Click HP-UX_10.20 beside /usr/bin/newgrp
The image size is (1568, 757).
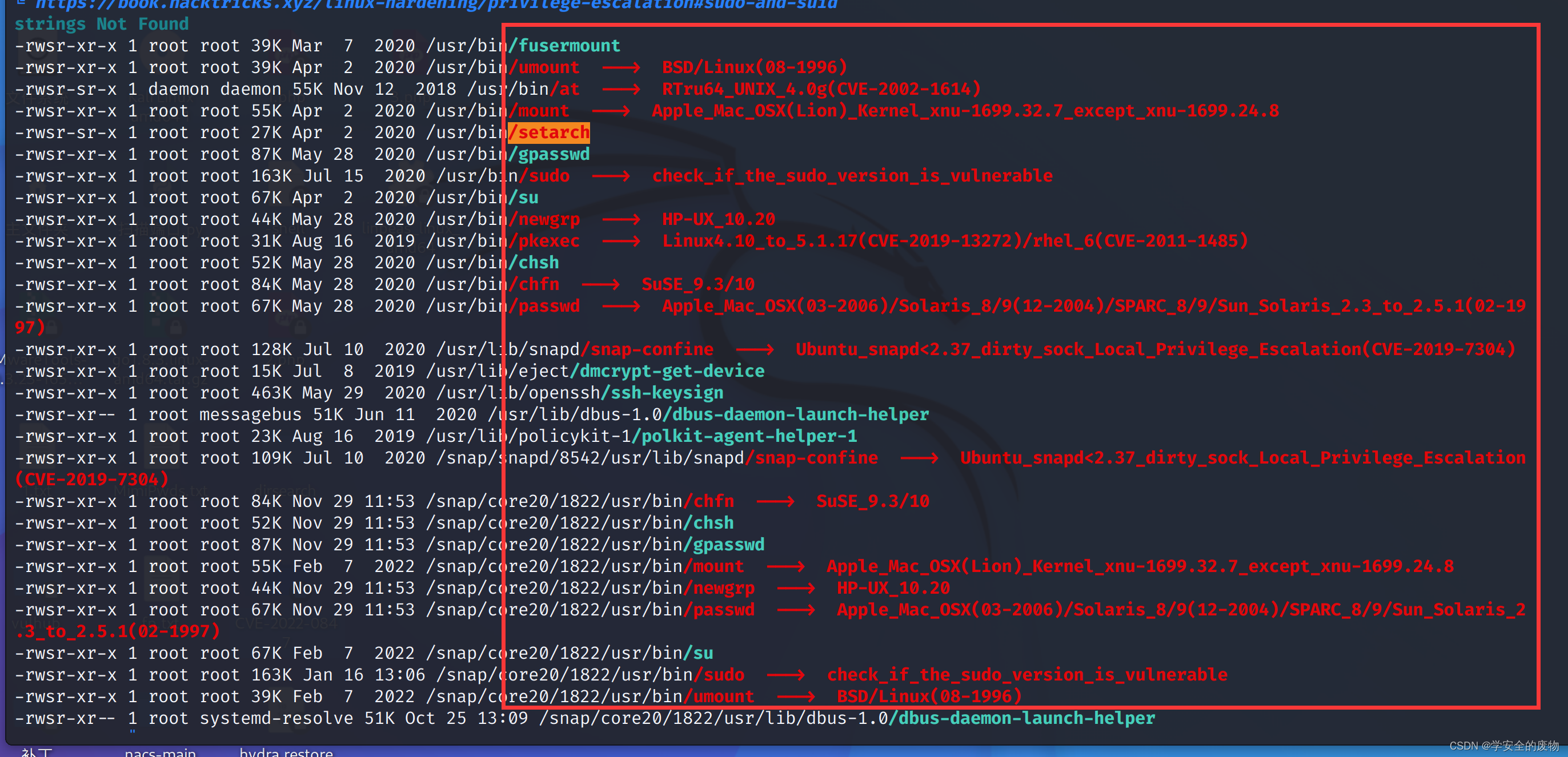click(x=718, y=220)
